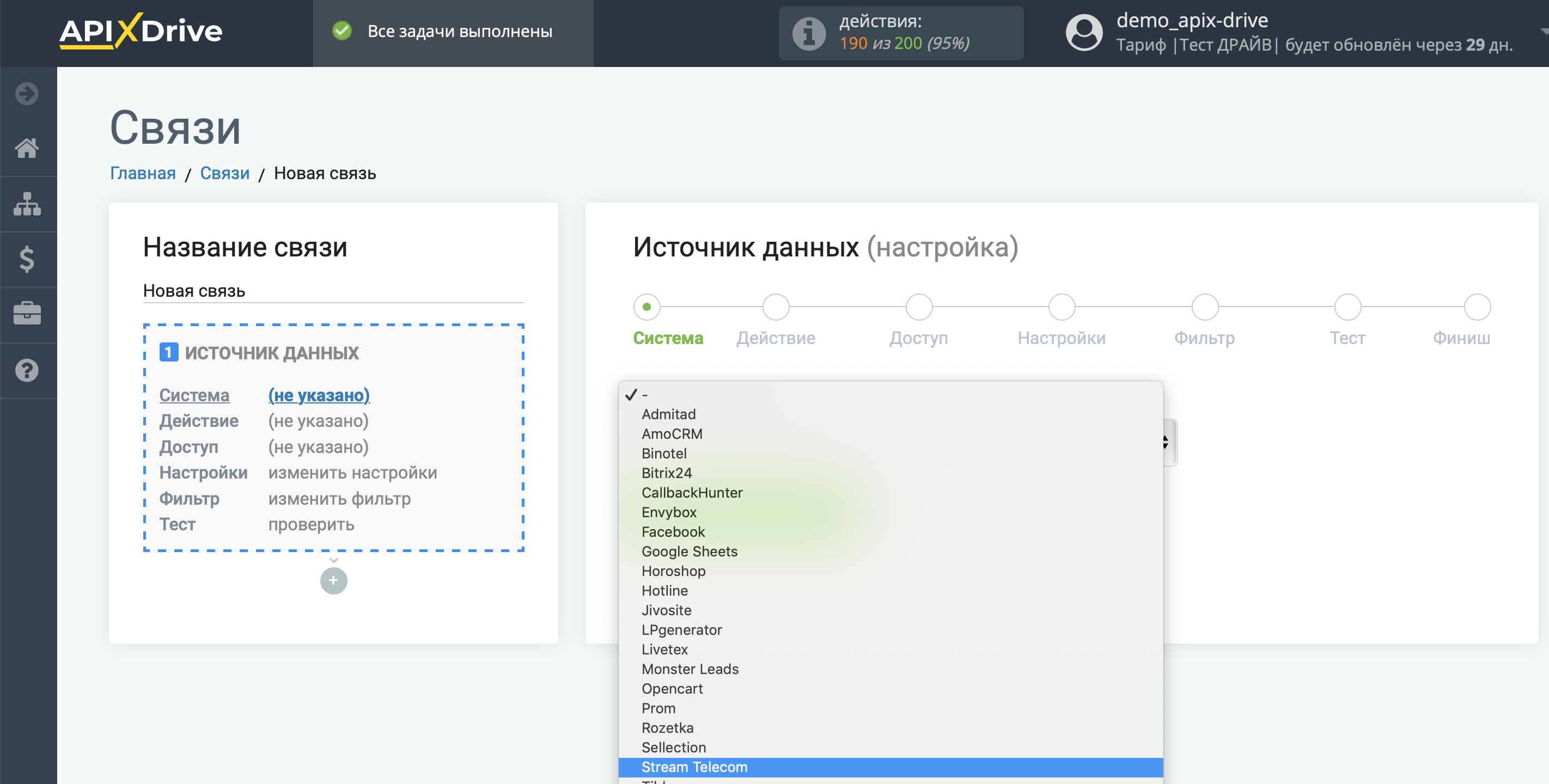
Task: Choose LPgenerator from the system list
Action: pyautogui.click(x=891, y=630)
